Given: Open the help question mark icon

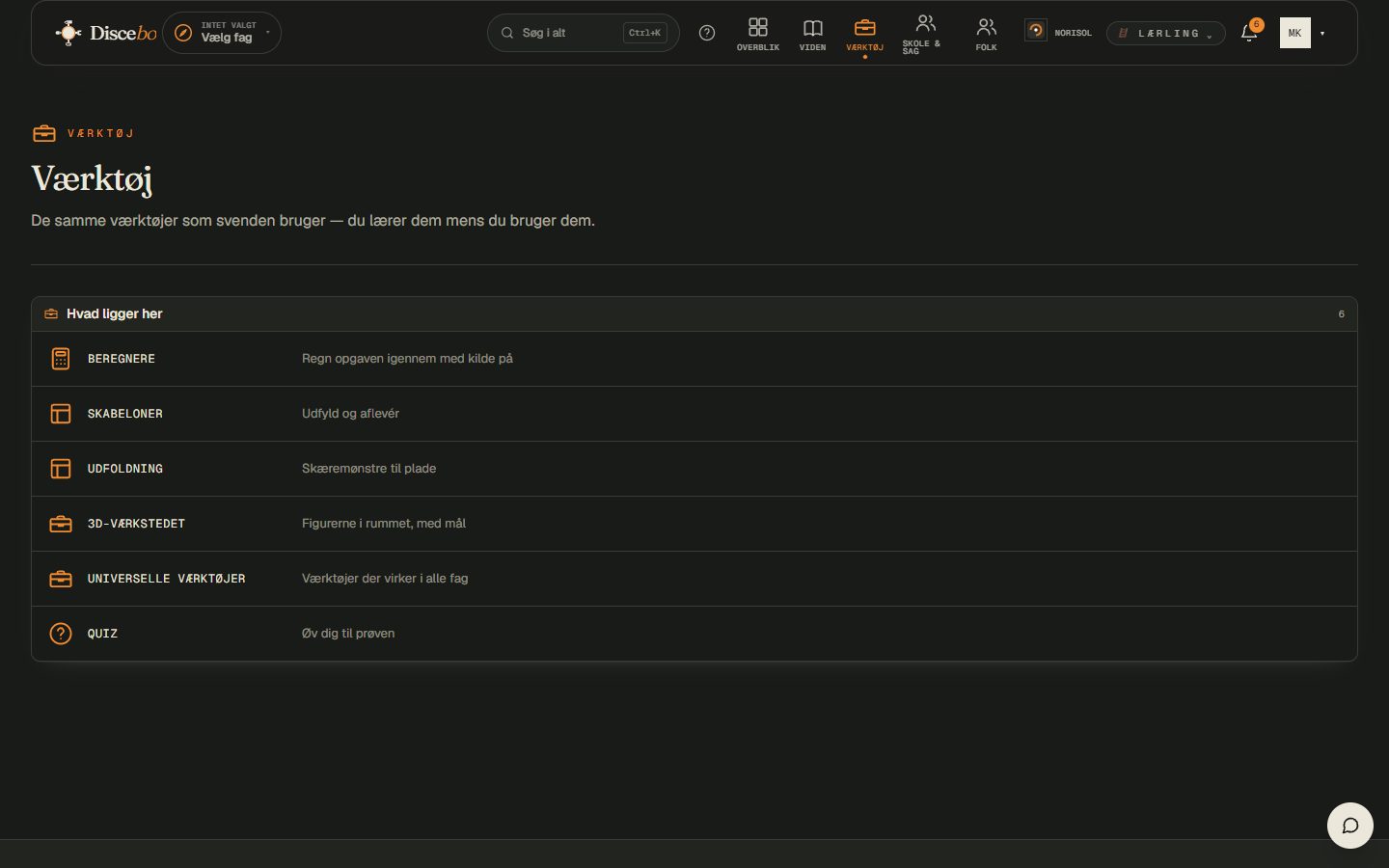Looking at the screenshot, I should [x=707, y=33].
